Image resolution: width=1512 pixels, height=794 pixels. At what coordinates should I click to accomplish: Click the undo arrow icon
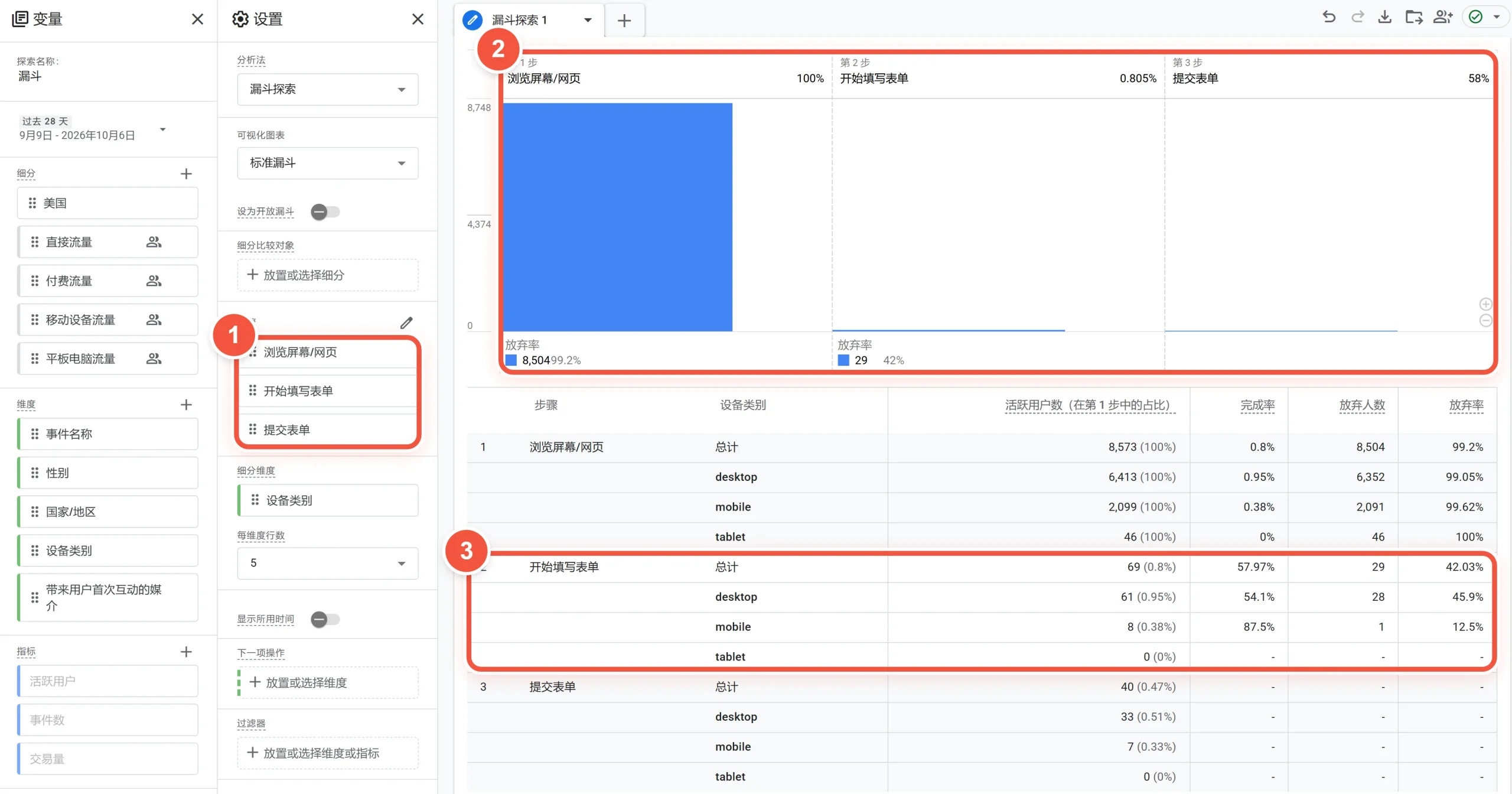1329,18
